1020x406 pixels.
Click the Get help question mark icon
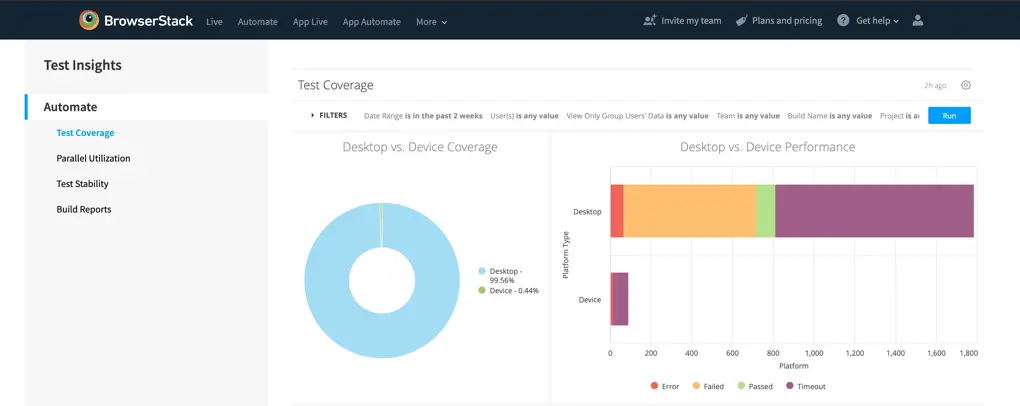coord(843,21)
